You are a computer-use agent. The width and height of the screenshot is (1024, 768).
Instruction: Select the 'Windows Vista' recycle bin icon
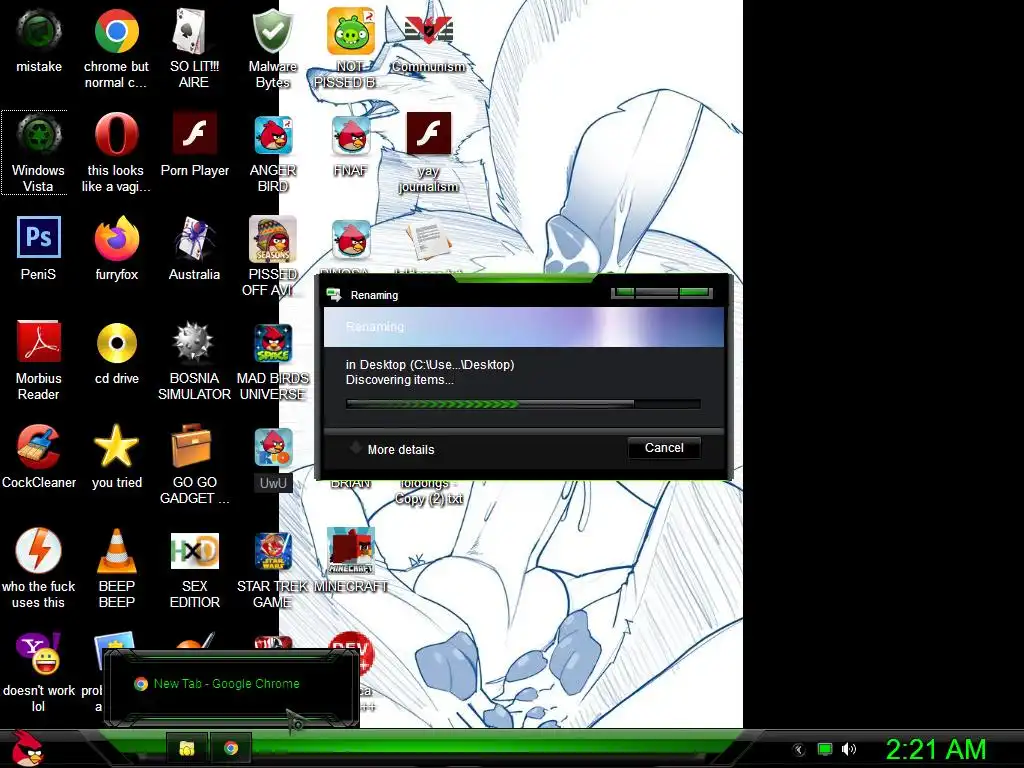(x=39, y=135)
